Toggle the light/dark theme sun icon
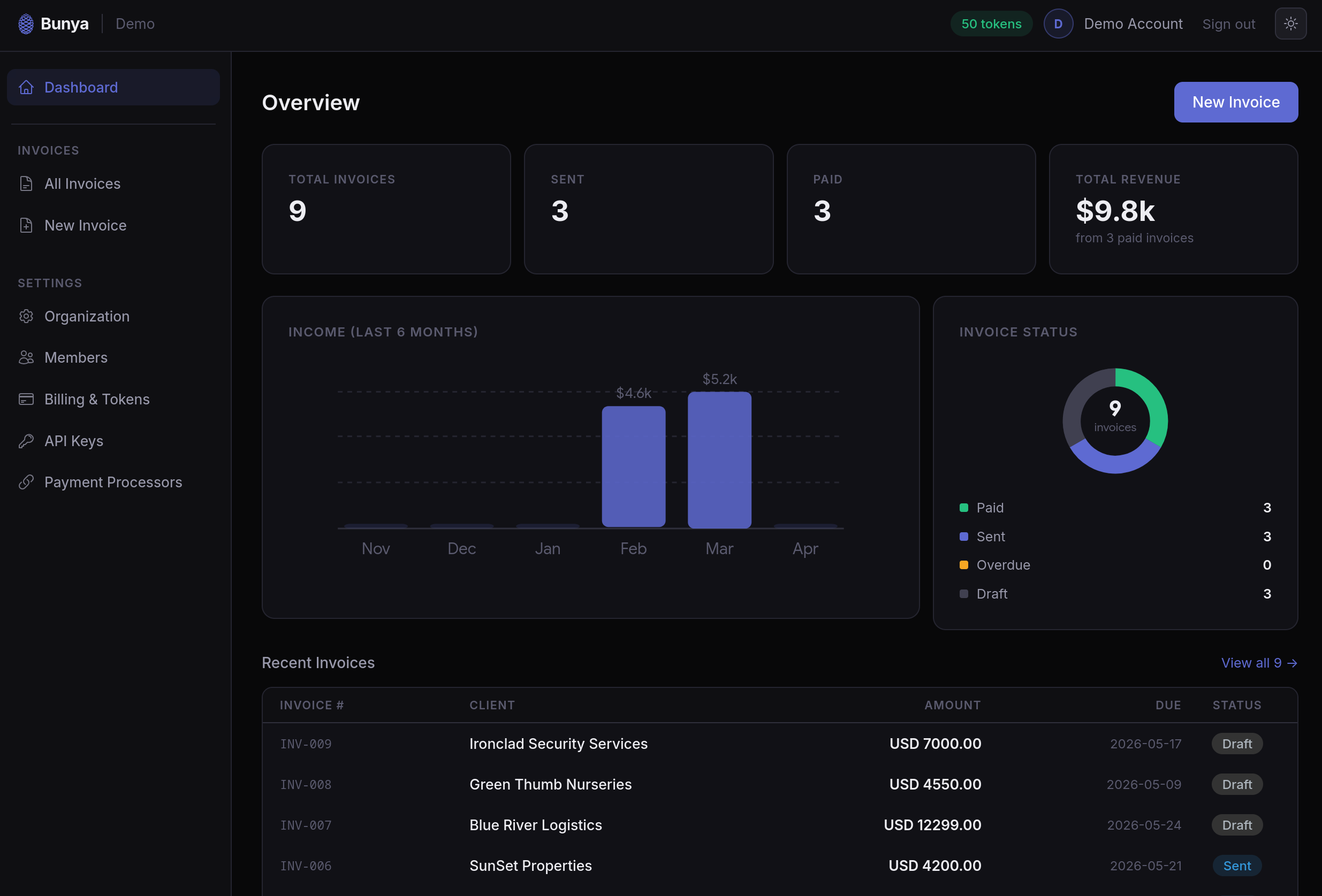This screenshot has width=1322, height=896. (x=1290, y=24)
